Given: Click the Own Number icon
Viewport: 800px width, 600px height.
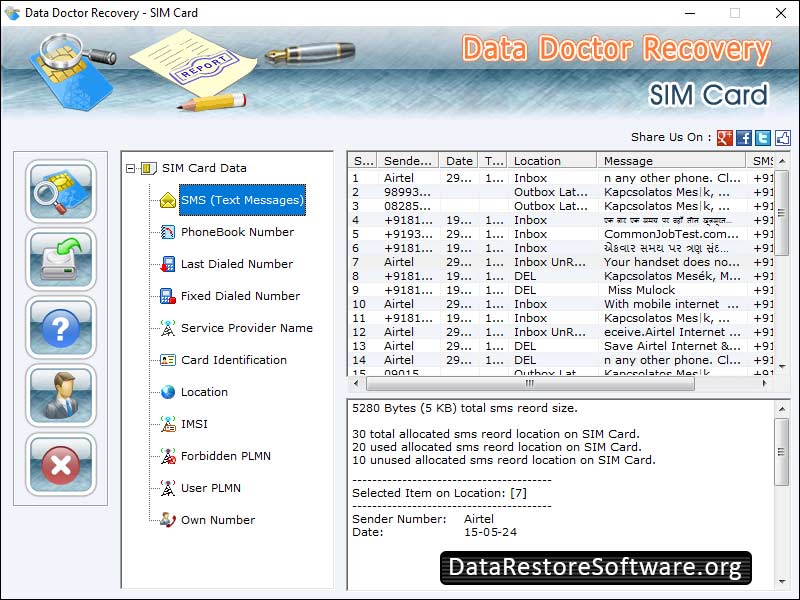Looking at the screenshot, I should (x=167, y=520).
